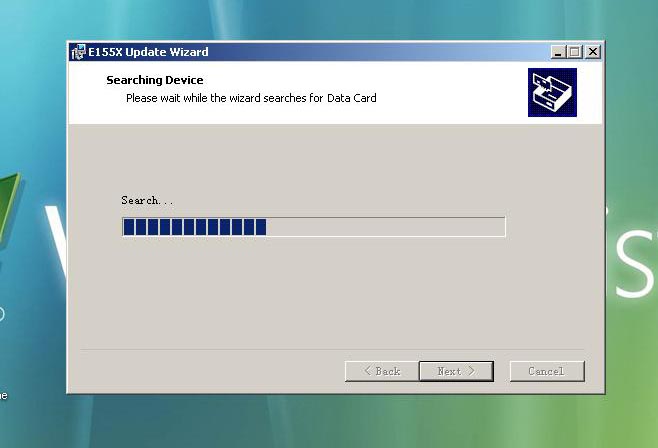Cancel the update wizard
This screenshot has width=658, height=448.
point(547,371)
